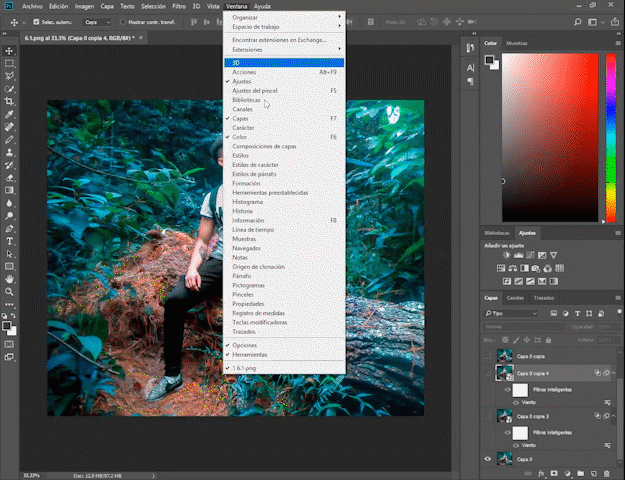The image size is (625, 480).
Task: Select the Move tool in the toolbar
Action: [x=10, y=50]
